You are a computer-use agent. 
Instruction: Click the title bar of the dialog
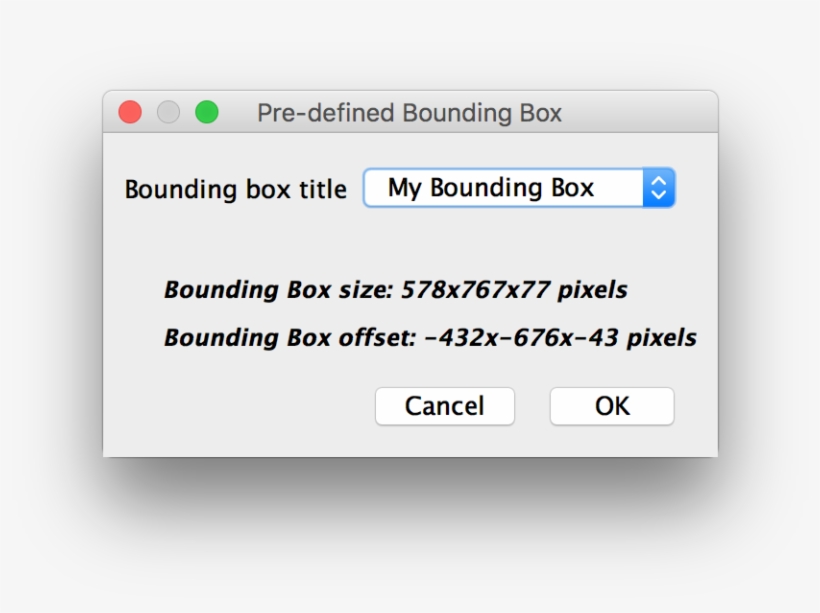411,112
